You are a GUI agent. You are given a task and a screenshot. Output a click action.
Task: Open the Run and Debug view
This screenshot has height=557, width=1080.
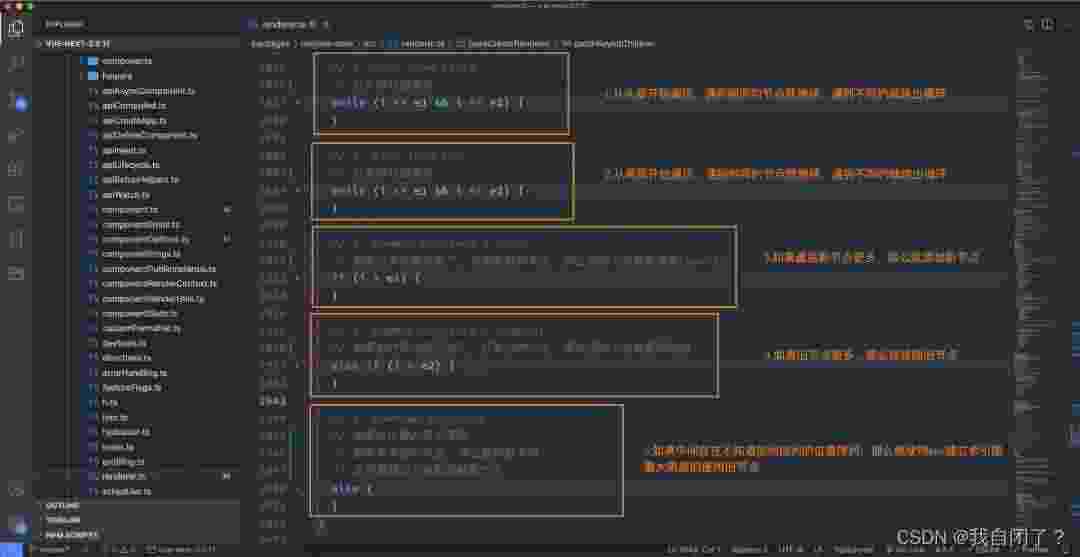click(17, 136)
